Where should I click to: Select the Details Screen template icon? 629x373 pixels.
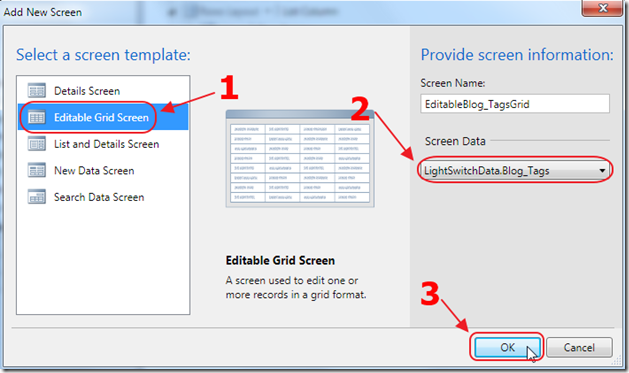pos(37,91)
